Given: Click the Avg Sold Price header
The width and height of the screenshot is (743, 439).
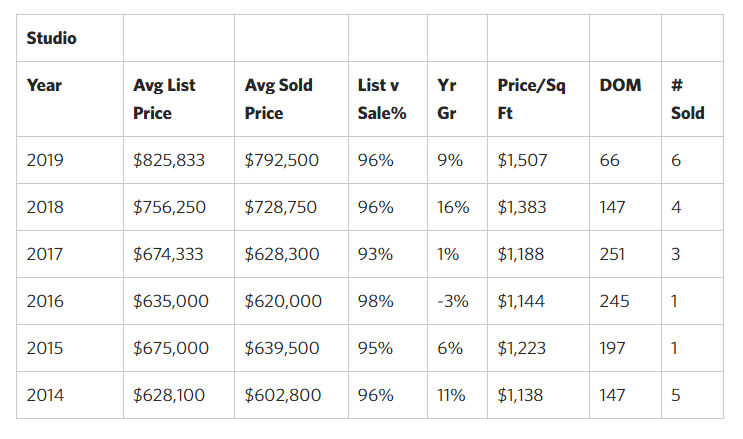Looking at the screenshot, I should (278, 99).
